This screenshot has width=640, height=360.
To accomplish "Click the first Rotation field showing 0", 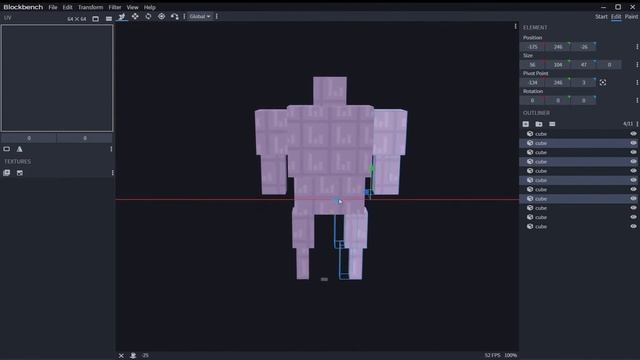I will (533, 101).
